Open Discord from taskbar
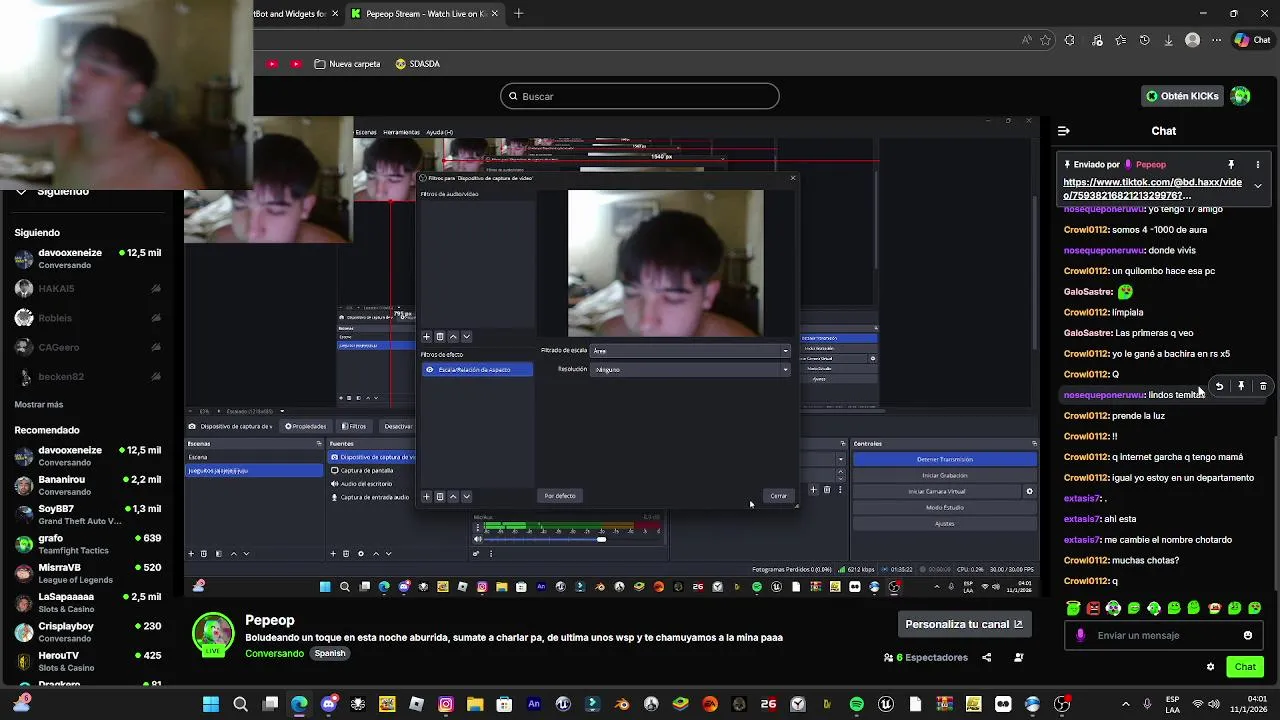Screen dimensions: 1280x720 (x=329, y=704)
